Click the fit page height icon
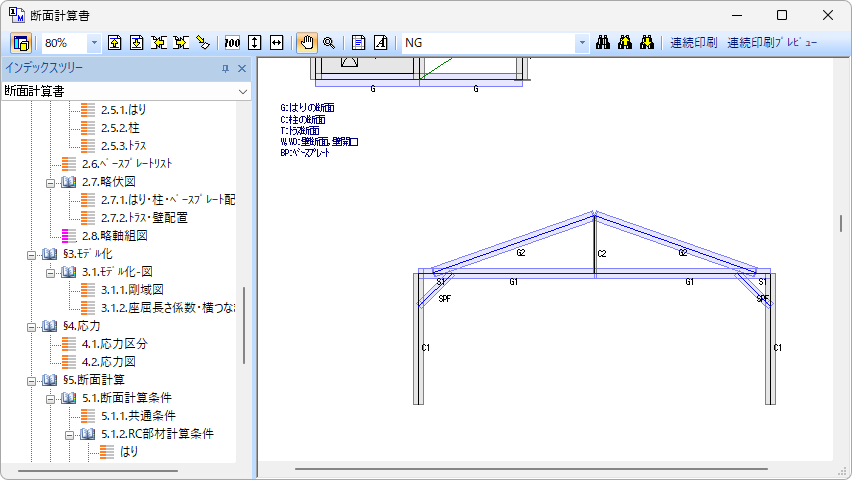The image size is (852, 480). 254,43
